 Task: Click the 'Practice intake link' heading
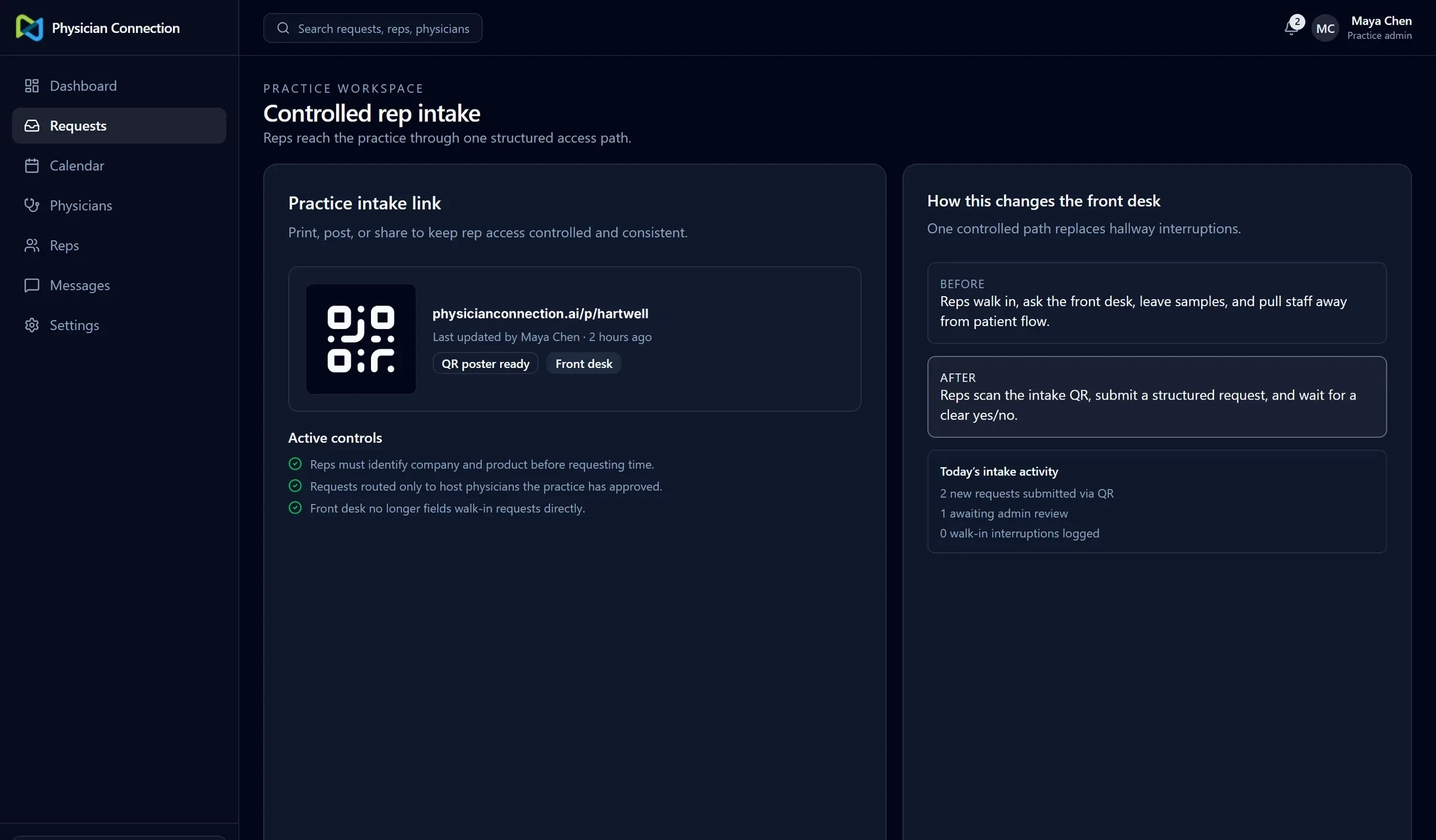click(x=364, y=203)
